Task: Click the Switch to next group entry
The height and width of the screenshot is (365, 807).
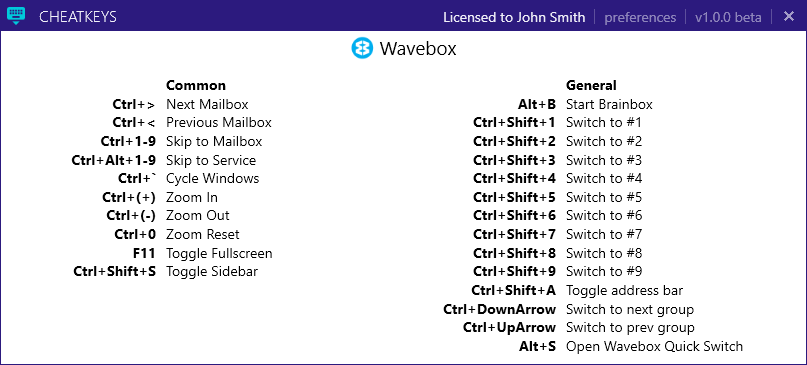Action: click(x=568, y=309)
